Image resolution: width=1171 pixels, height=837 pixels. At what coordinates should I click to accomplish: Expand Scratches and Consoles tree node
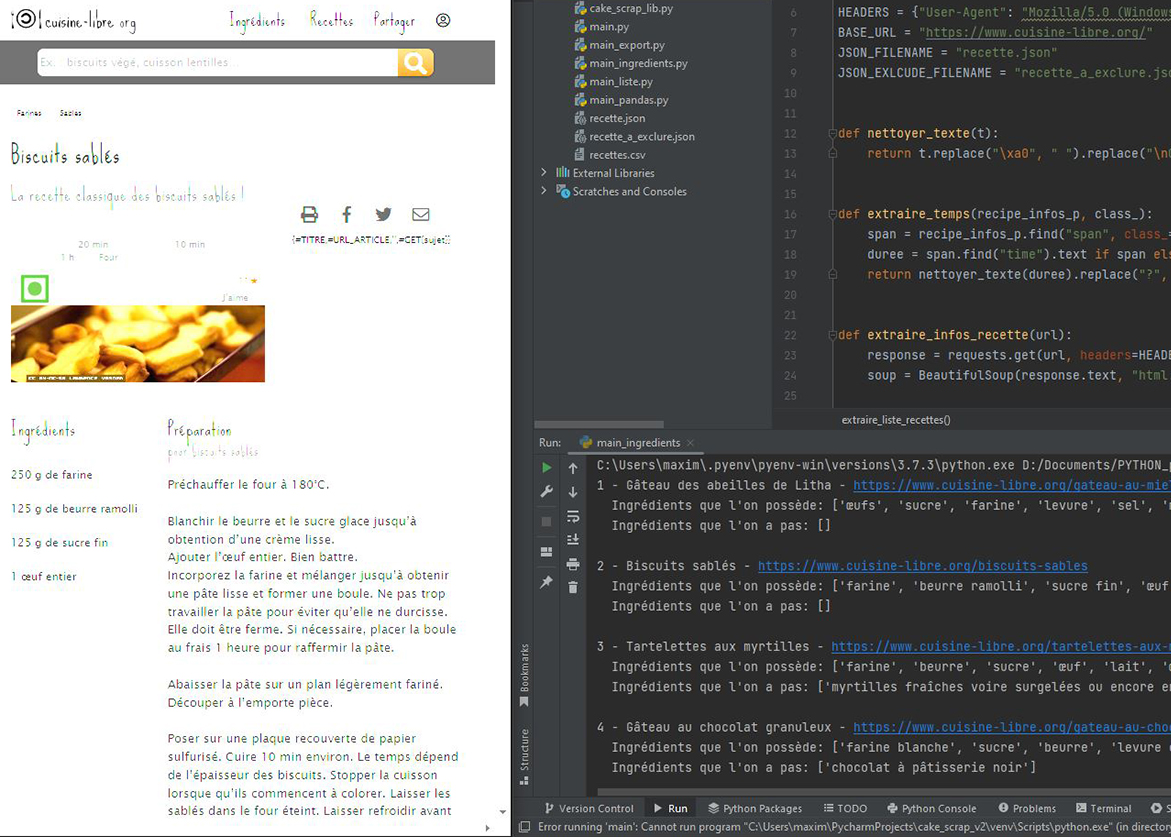[x=544, y=191]
